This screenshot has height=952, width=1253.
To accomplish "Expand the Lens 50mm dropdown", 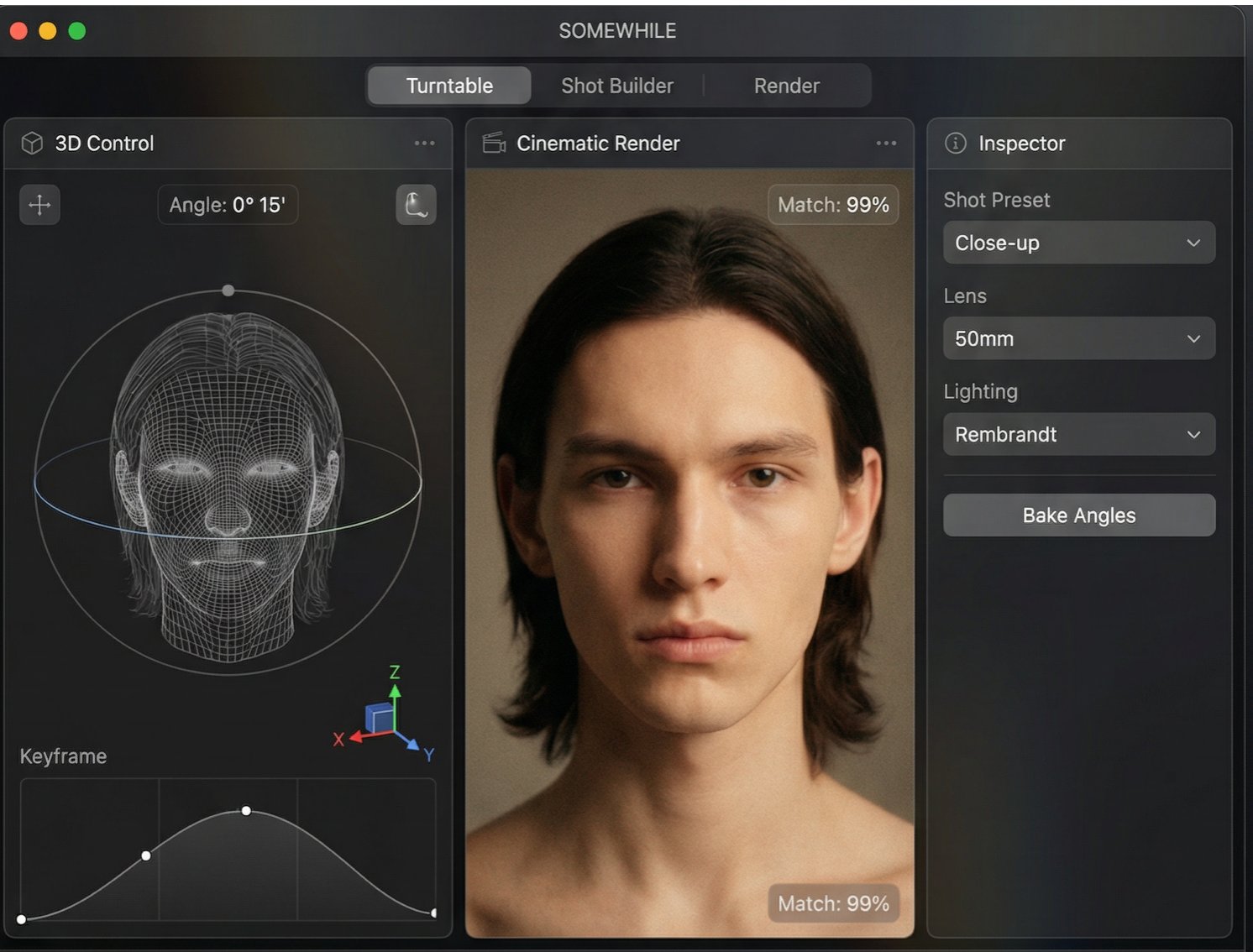I will tap(1078, 338).
